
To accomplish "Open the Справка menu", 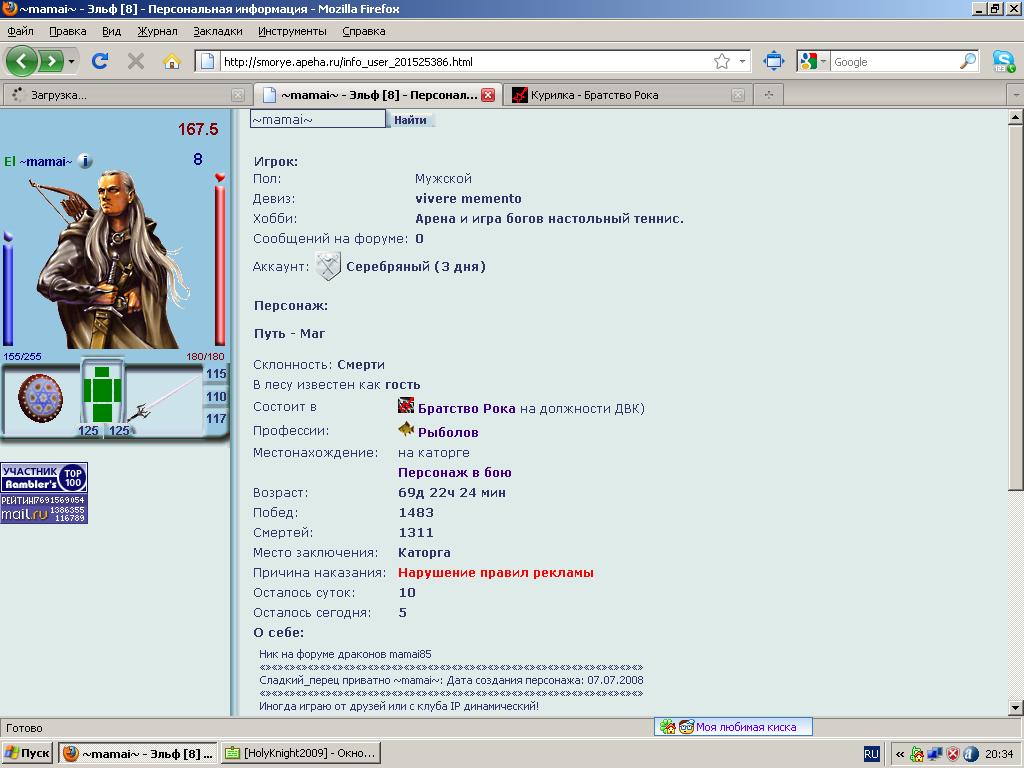I will point(364,31).
